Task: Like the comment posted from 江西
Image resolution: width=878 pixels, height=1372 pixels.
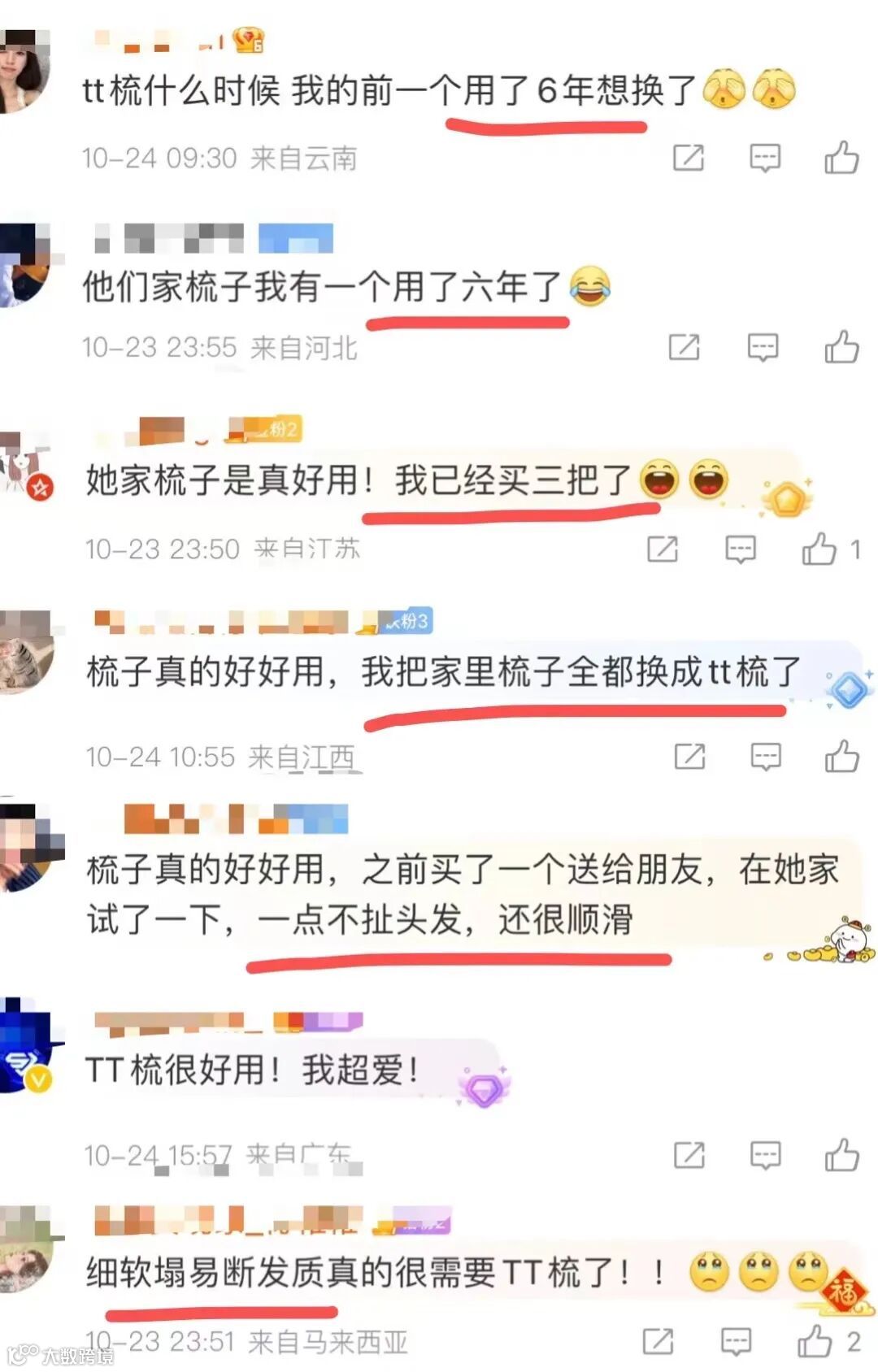Action: coord(841,756)
